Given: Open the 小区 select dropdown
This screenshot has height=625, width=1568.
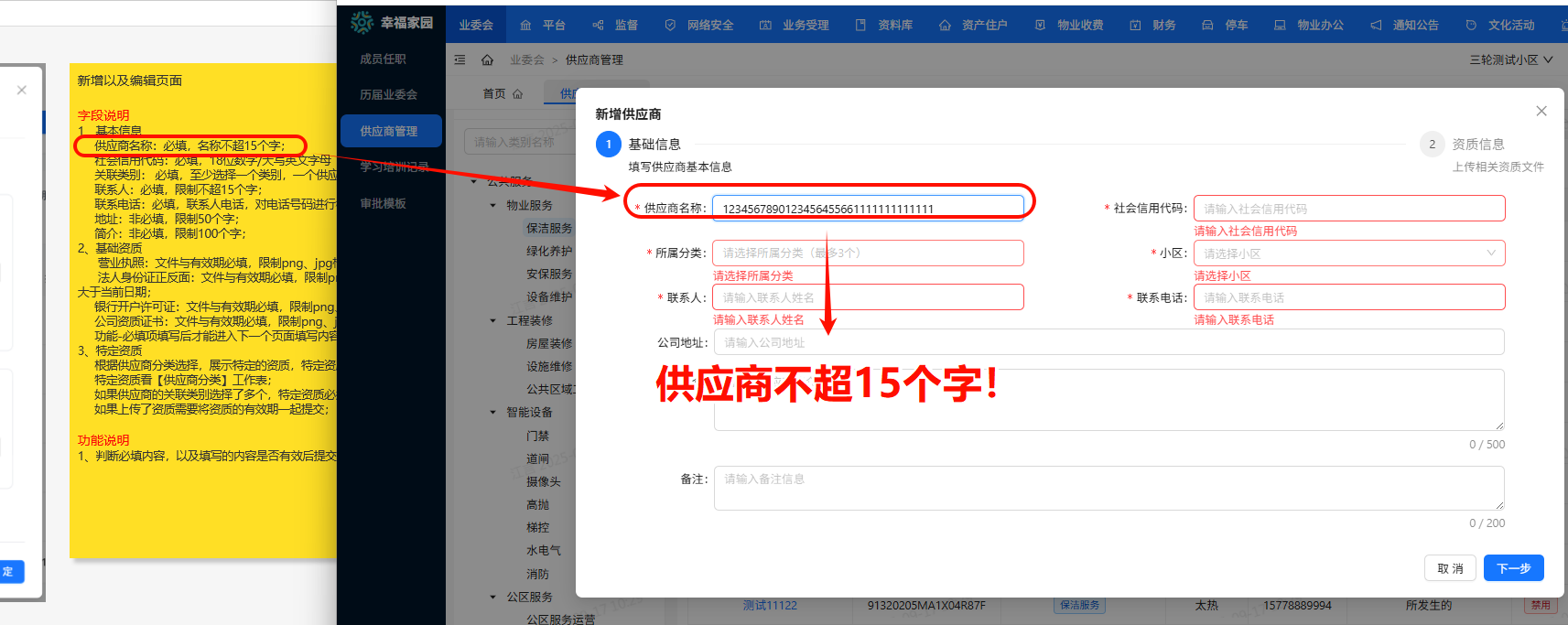Looking at the screenshot, I should [1349, 253].
